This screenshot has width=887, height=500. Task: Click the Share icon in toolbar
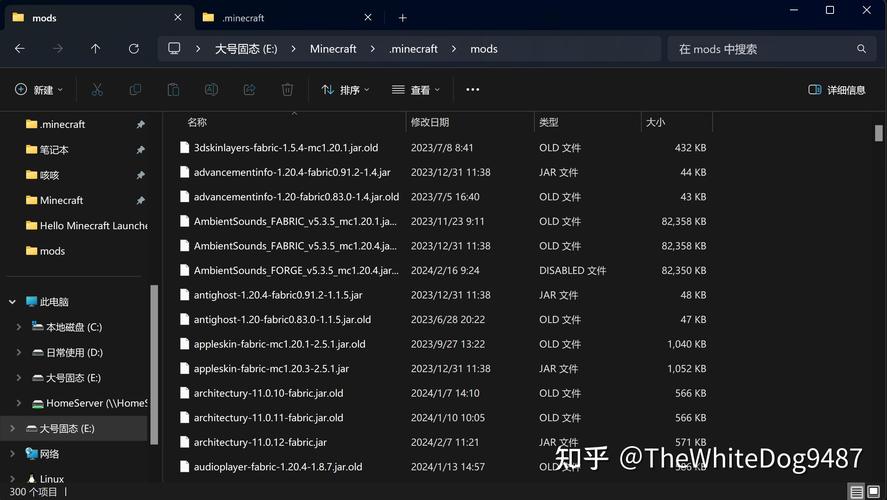[249, 90]
